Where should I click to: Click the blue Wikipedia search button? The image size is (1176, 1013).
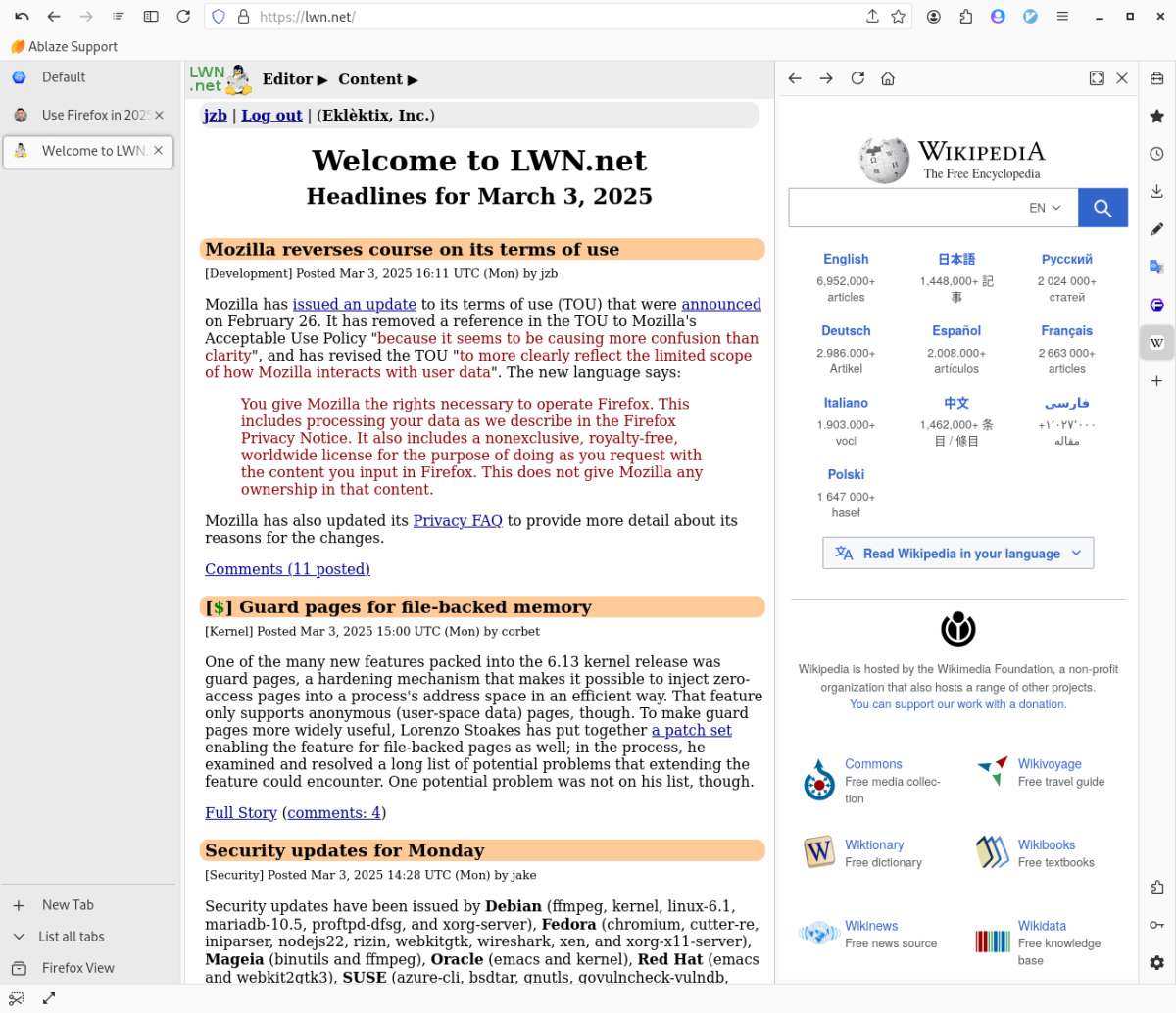[x=1102, y=208]
